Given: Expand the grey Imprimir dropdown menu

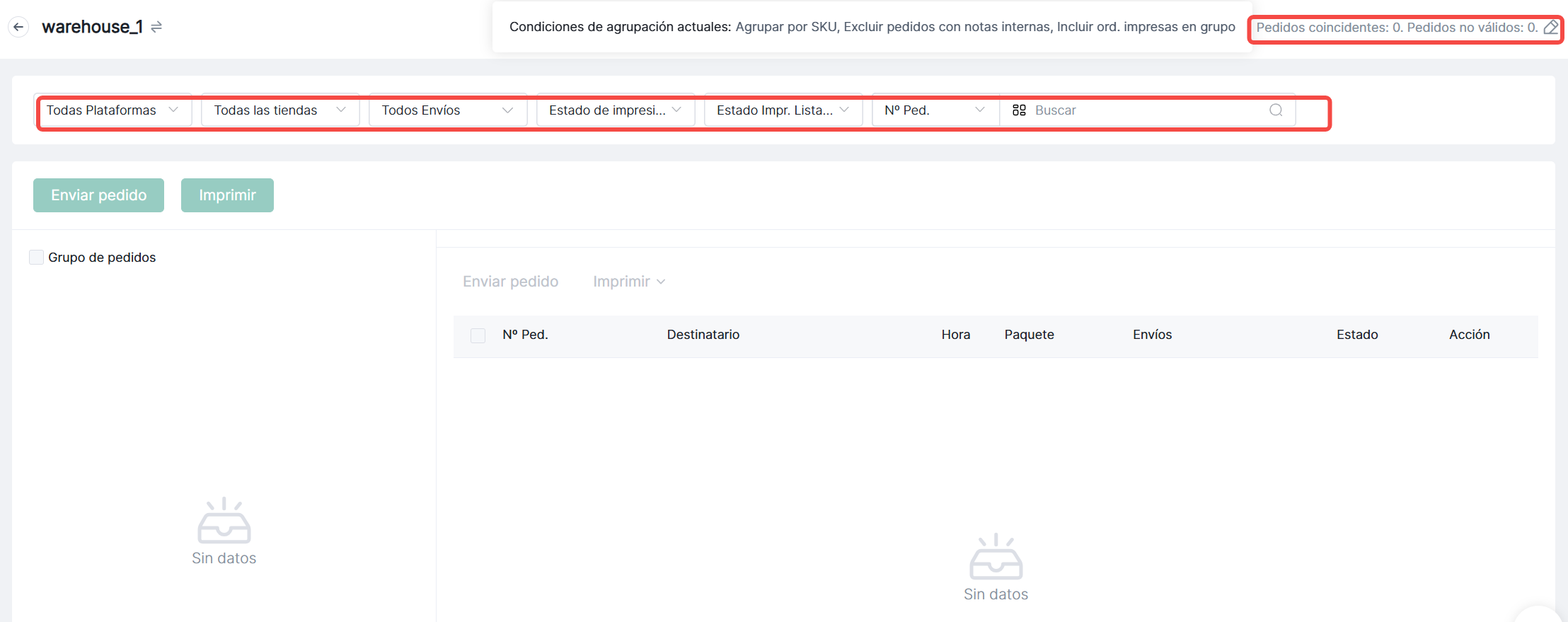Looking at the screenshot, I should pyautogui.click(x=628, y=282).
